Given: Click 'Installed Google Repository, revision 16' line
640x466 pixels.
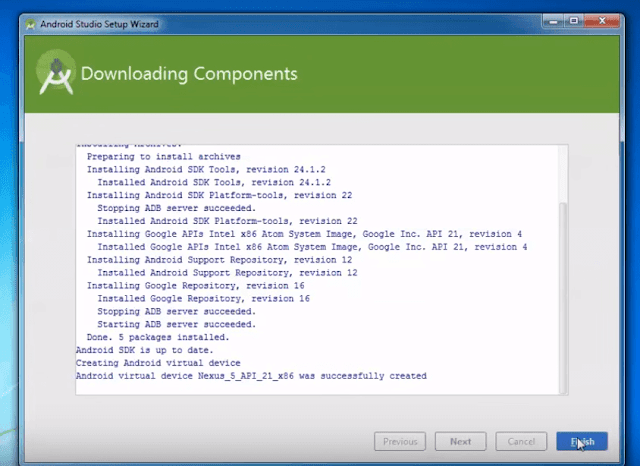Looking at the screenshot, I should 203,299.
